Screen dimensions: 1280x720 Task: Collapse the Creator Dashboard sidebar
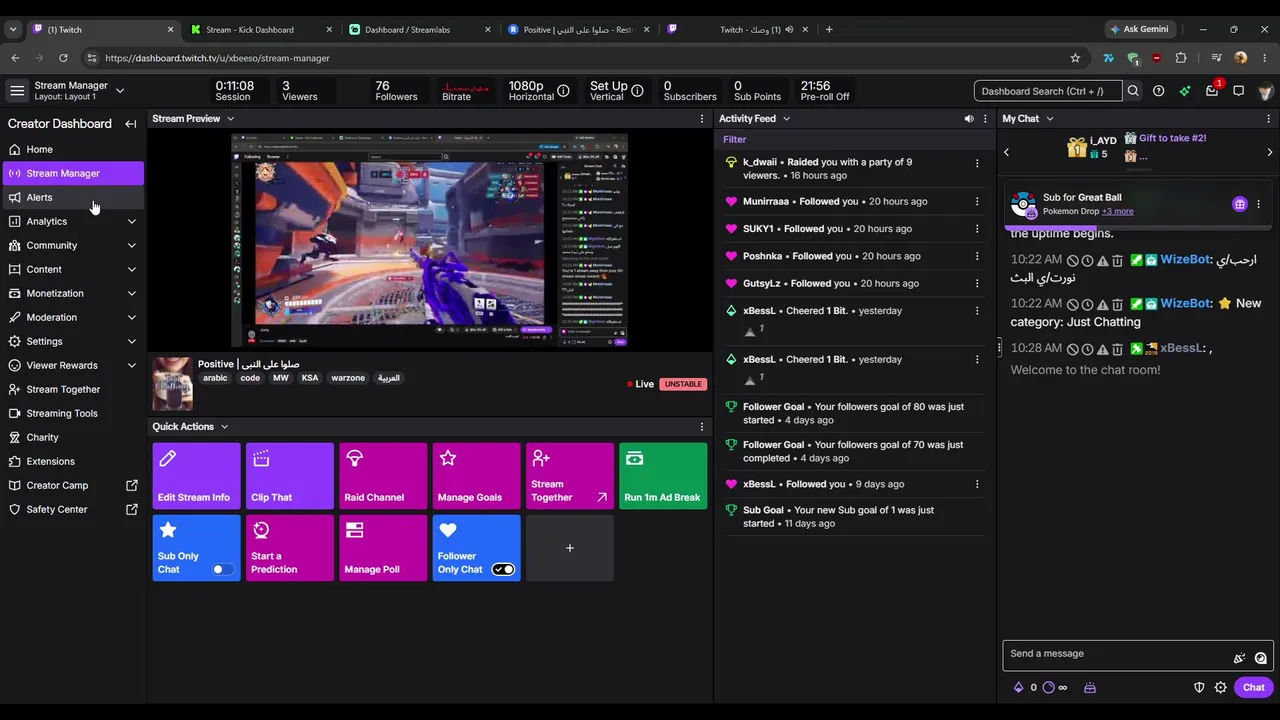[x=131, y=124]
